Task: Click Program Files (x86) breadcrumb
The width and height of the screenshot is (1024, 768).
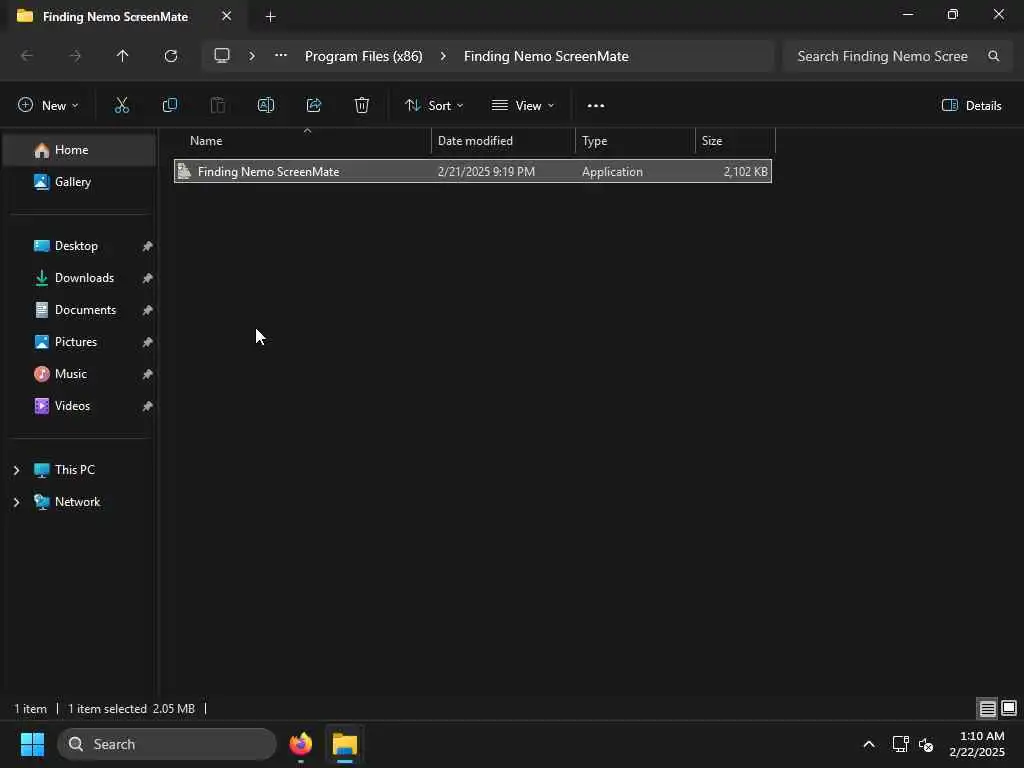Action: pos(364,56)
